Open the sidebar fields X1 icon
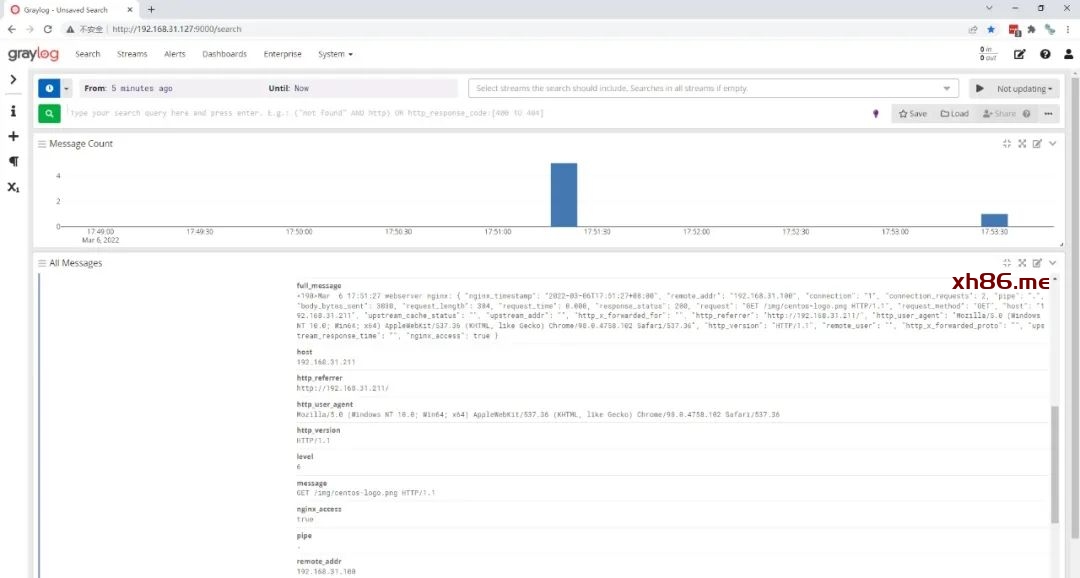Screen dimensions: 1080x578 click(13, 187)
